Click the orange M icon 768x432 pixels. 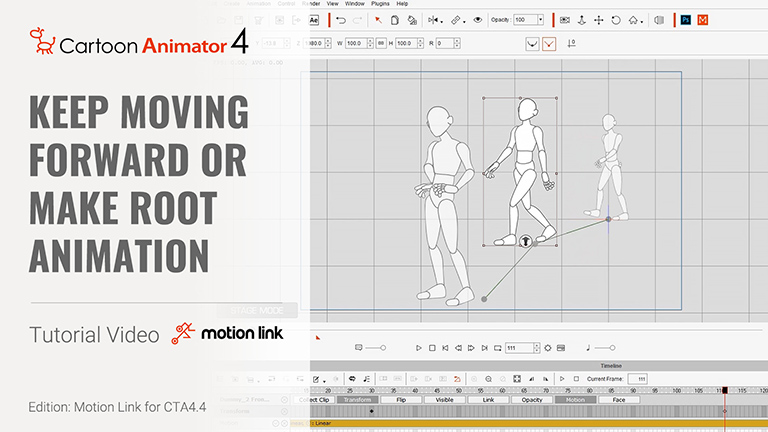pyautogui.click(x=703, y=20)
